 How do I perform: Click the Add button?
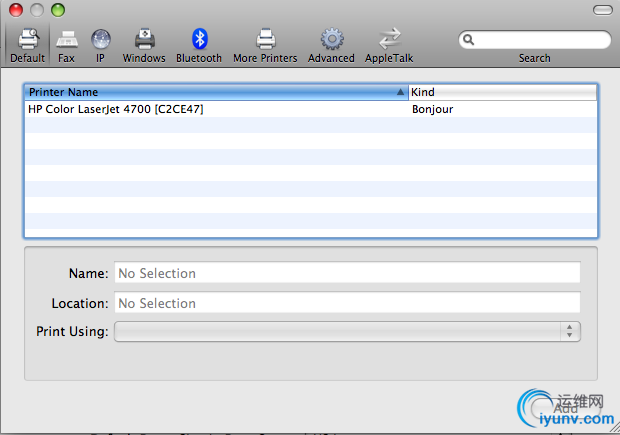pyautogui.click(x=565, y=408)
